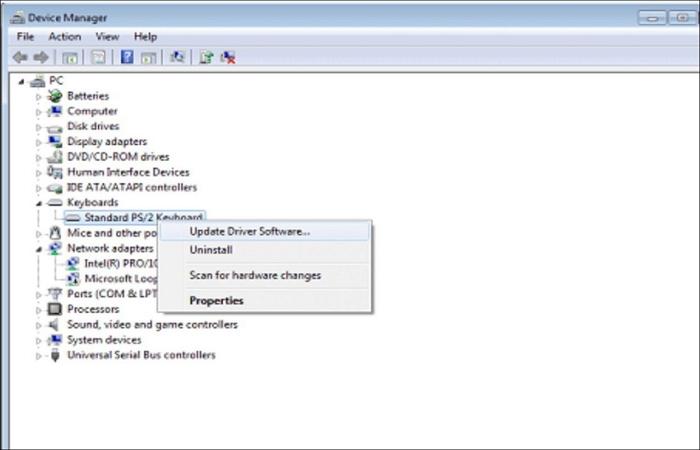Click the Computer category icon
The image size is (700, 450).
pos(55,111)
